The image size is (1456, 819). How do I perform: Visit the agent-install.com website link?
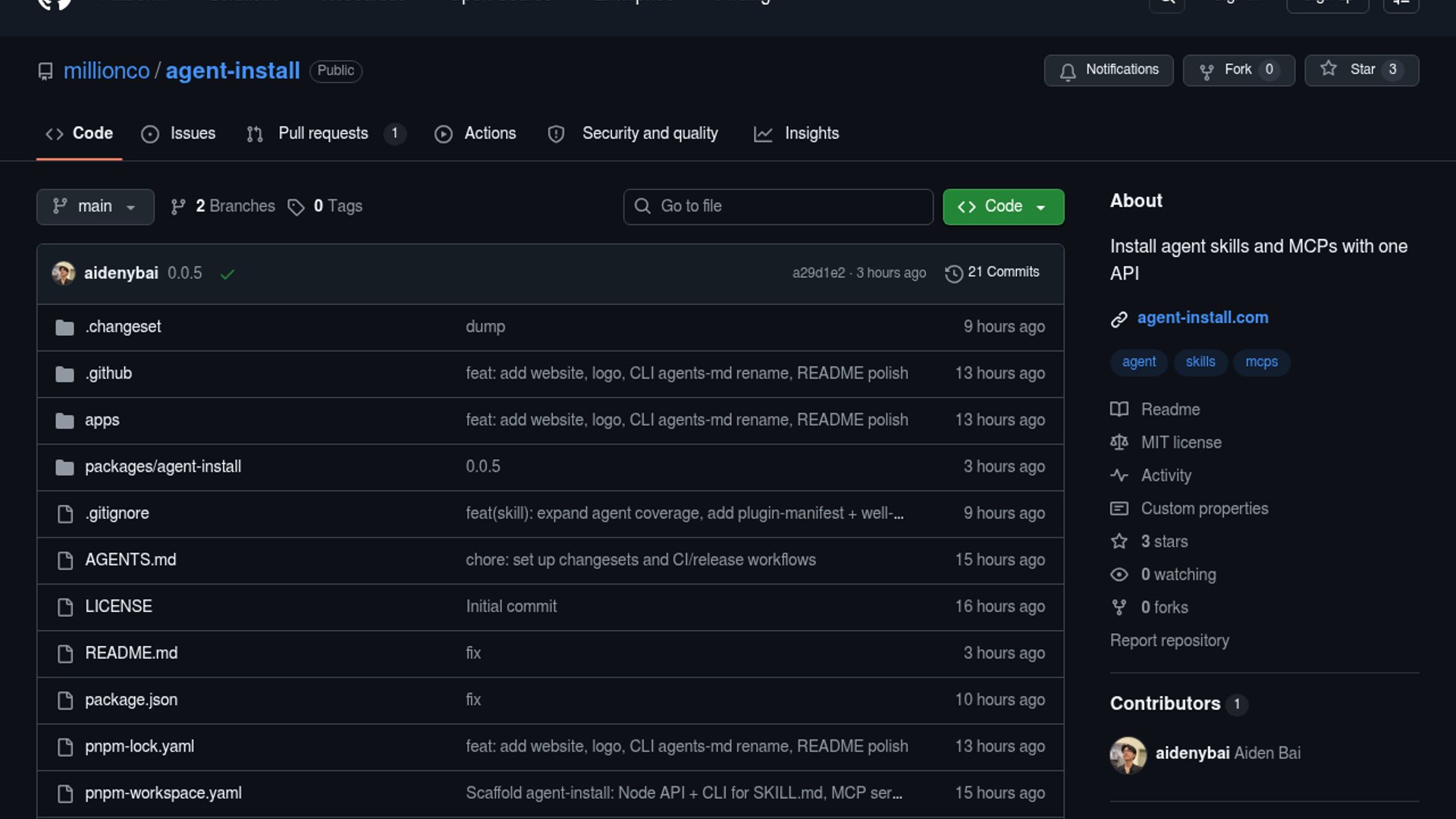click(1203, 318)
